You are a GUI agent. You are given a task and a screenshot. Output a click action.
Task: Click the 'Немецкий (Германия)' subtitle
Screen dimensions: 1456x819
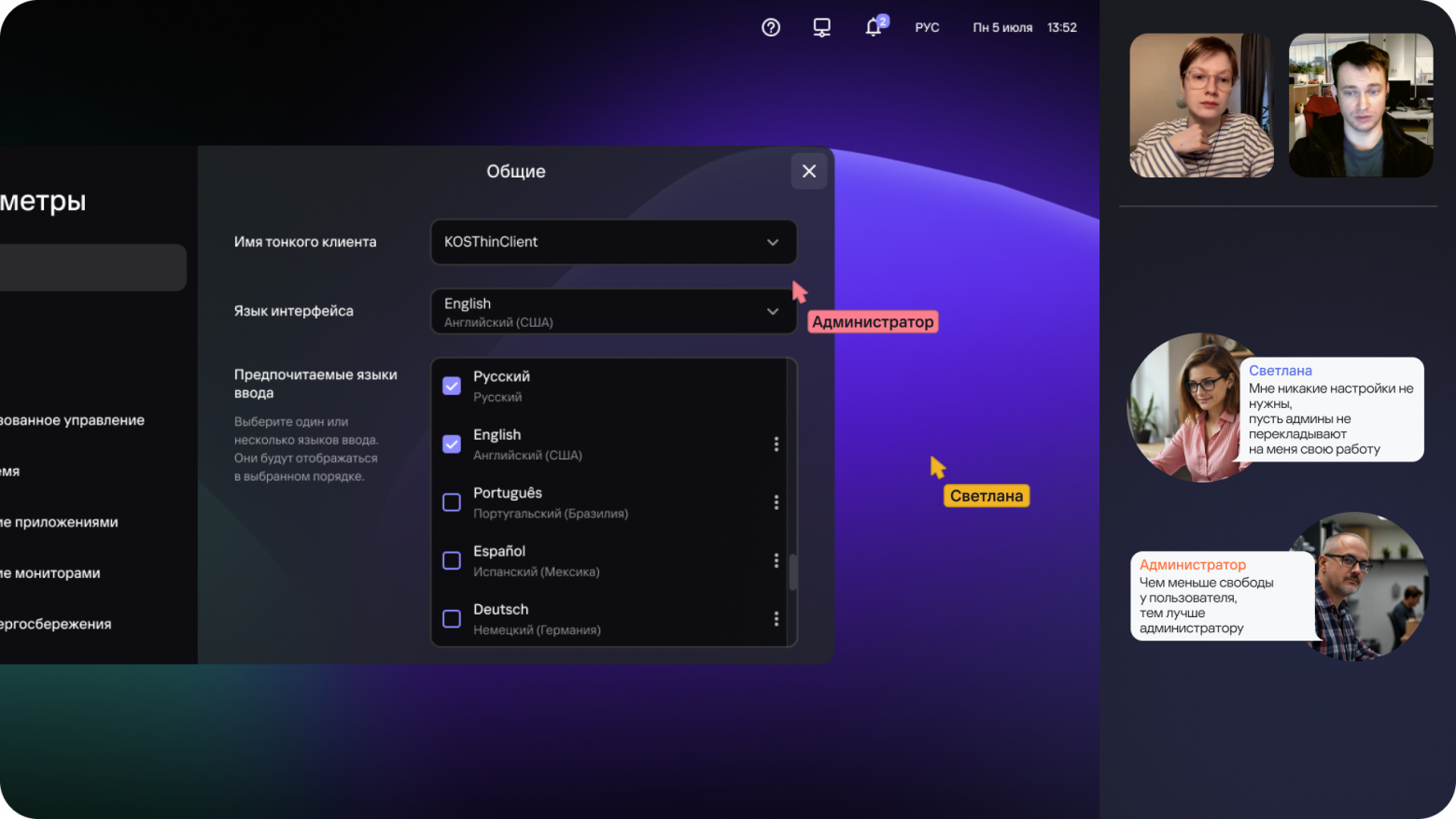537,630
